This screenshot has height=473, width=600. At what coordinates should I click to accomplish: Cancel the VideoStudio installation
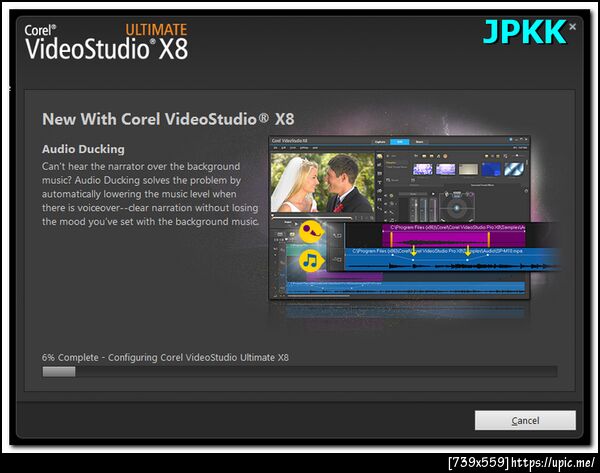[x=525, y=421]
